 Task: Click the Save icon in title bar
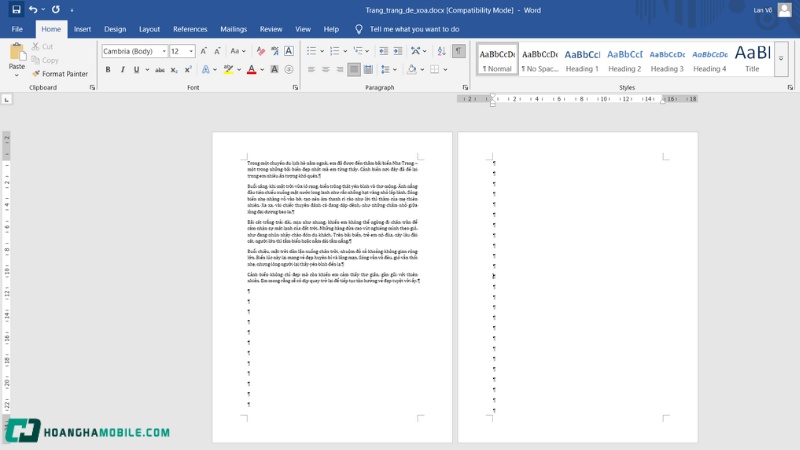click(x=14, y=9)
